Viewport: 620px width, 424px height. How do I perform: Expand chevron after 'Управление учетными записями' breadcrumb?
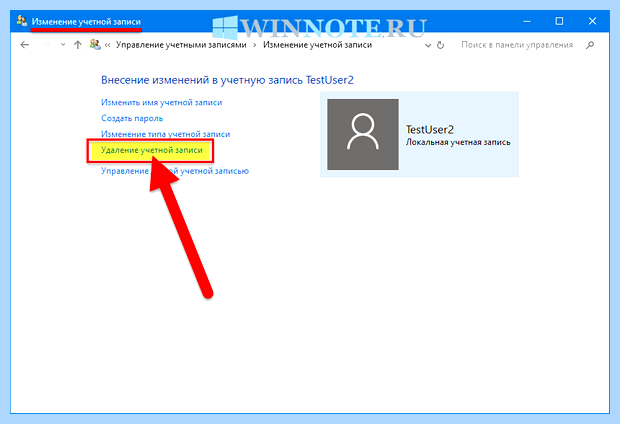click(255, 45)
